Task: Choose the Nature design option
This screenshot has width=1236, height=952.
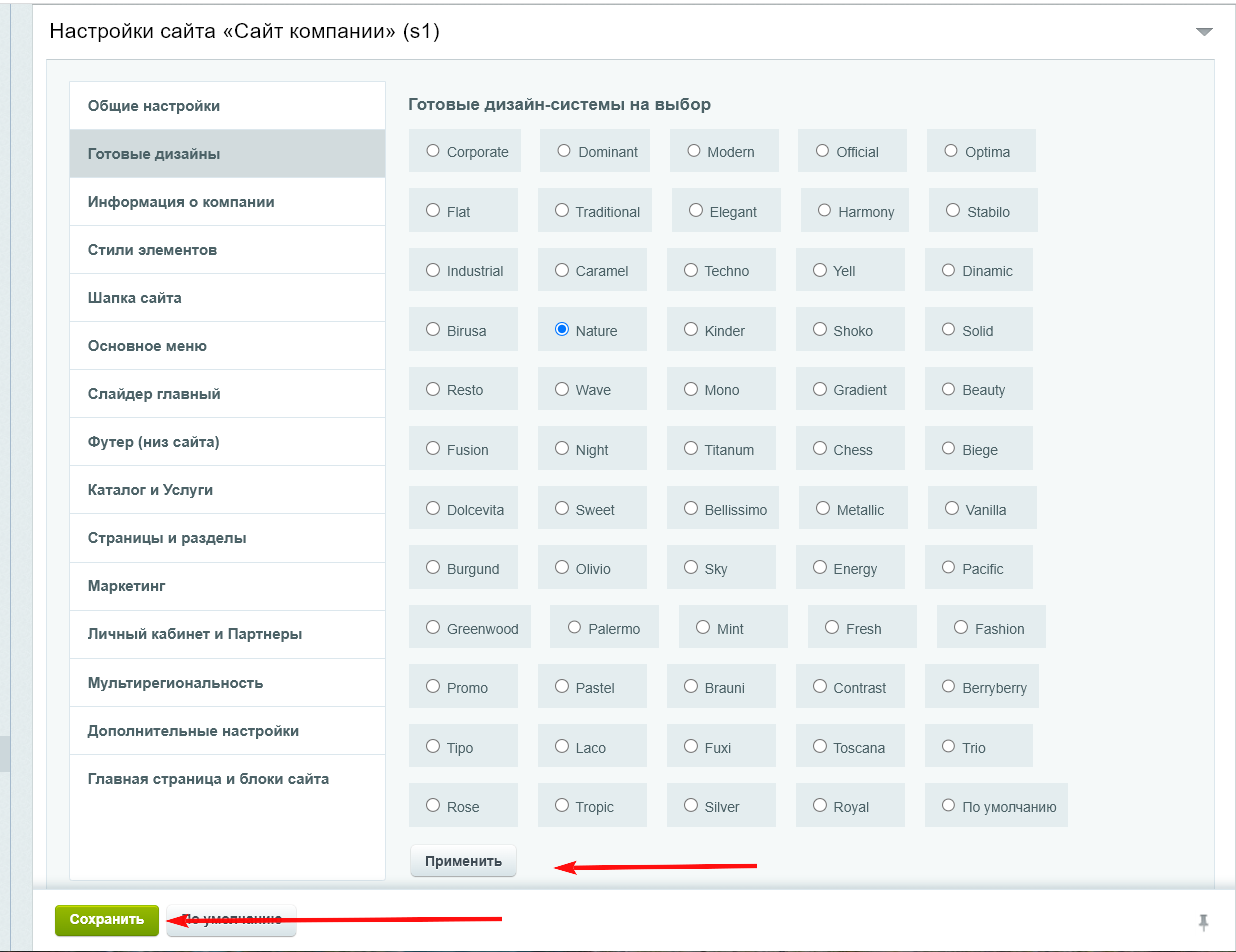Action: pyautogui.click(x=562, y=329)
